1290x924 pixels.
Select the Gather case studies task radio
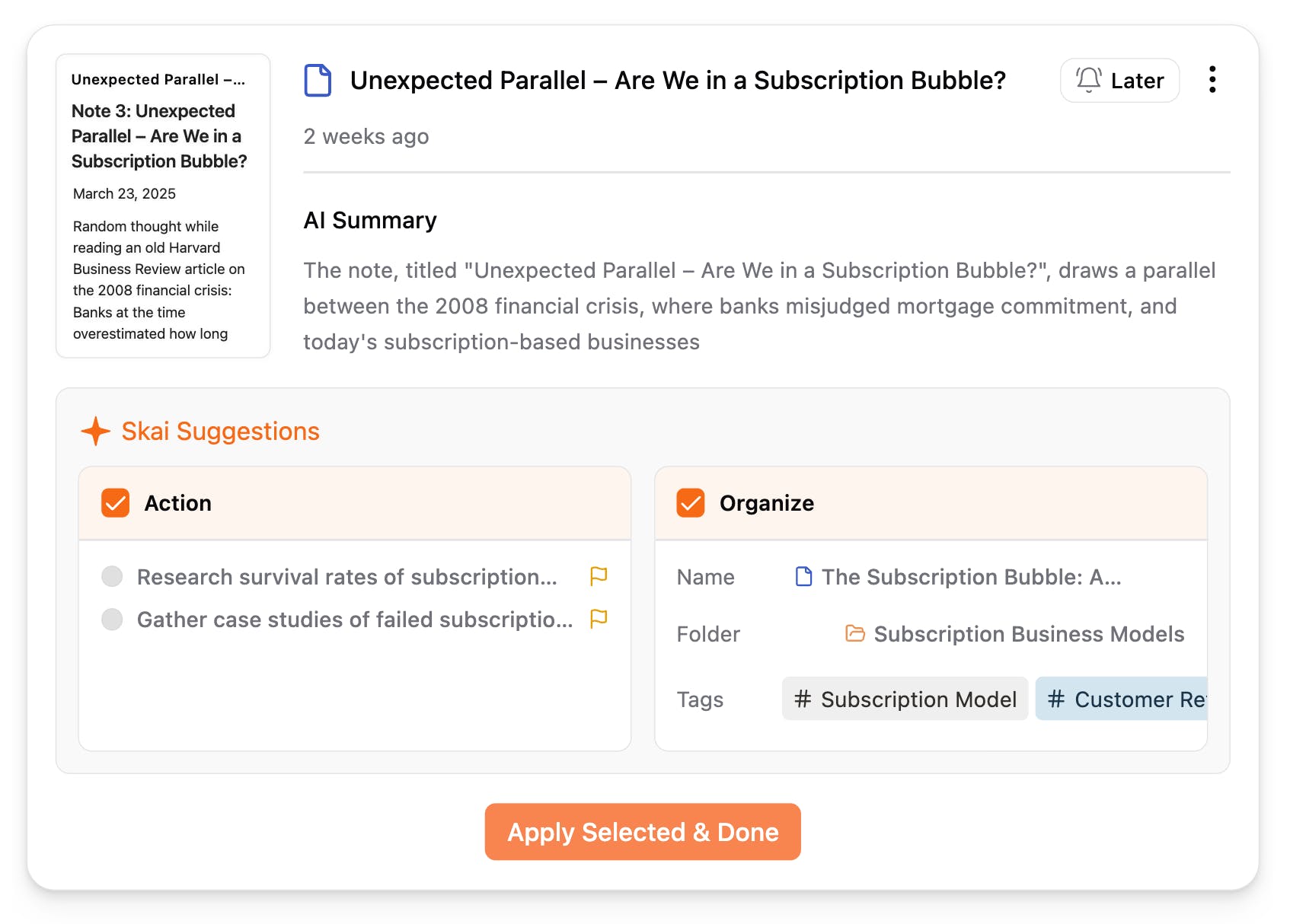click(x=112, y=620)
